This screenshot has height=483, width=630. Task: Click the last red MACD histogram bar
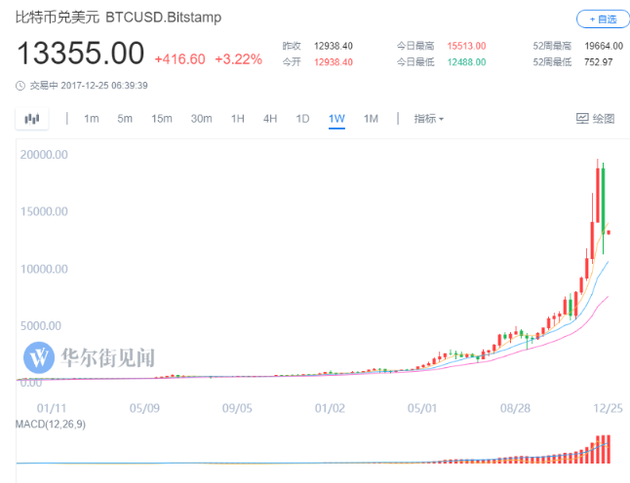(x=609, y=449)
